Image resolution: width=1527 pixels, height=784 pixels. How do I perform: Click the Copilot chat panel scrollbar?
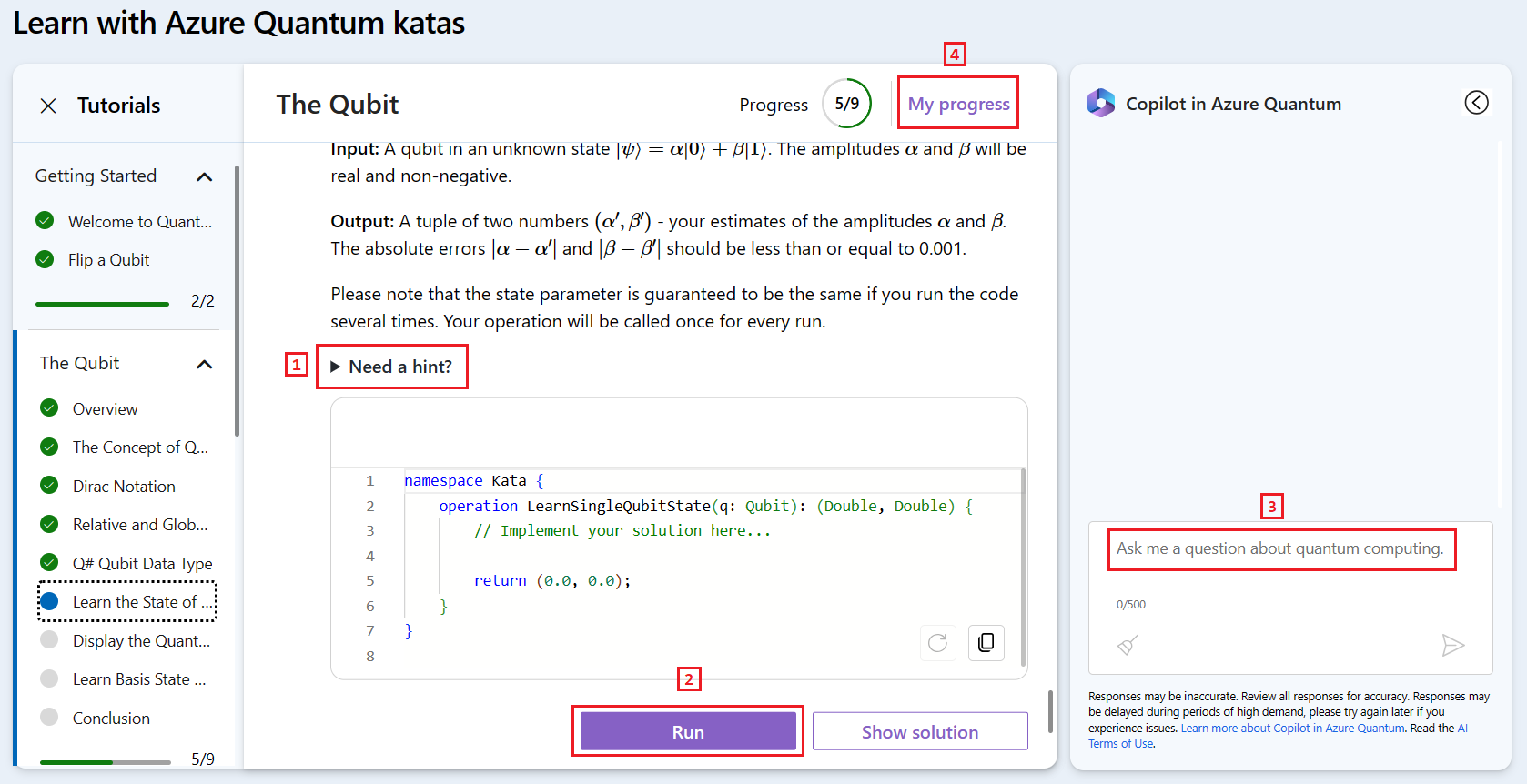click(x=1499, y=325)
